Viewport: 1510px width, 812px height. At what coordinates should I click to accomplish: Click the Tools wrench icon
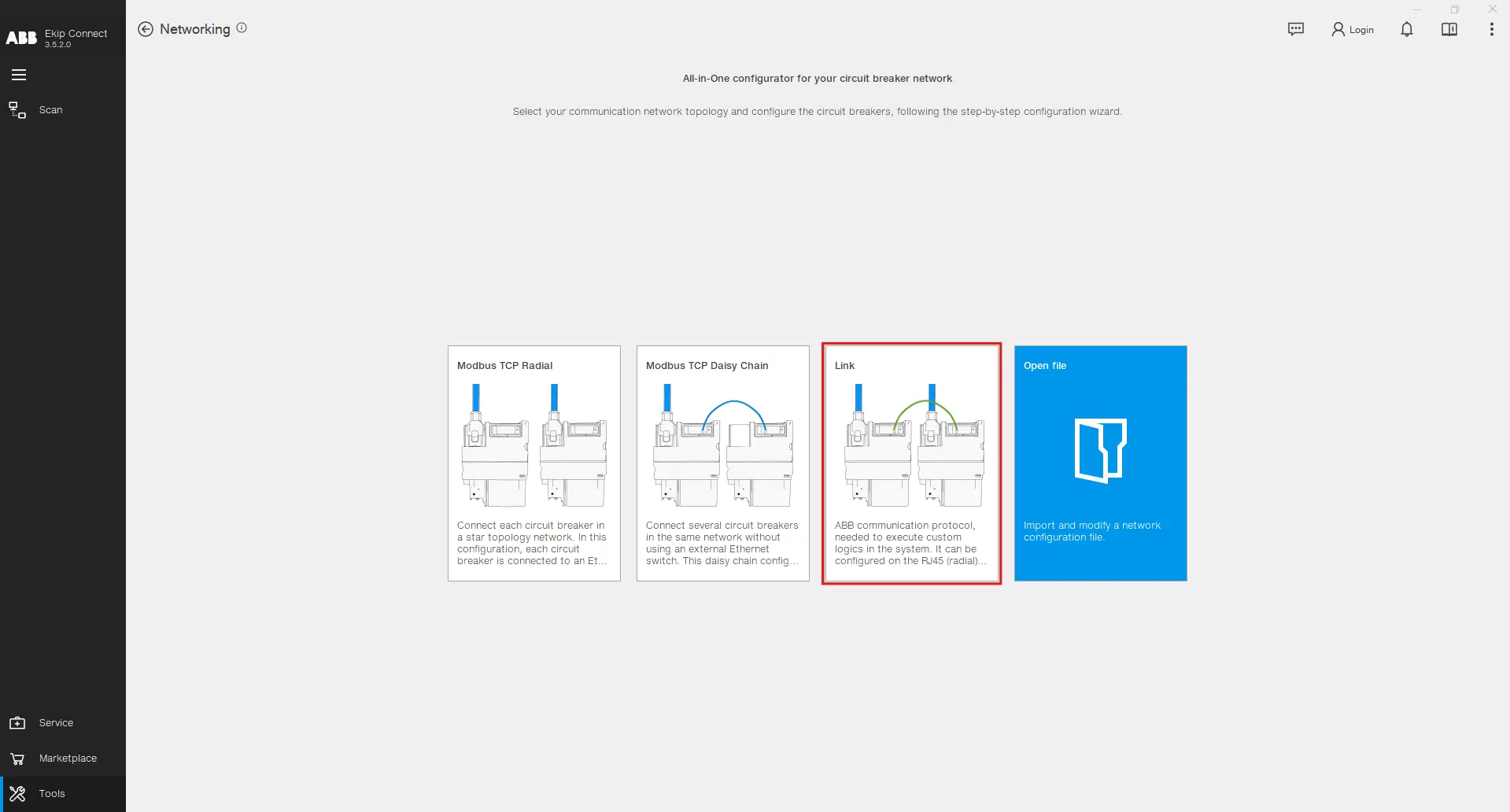pos(17,793)
